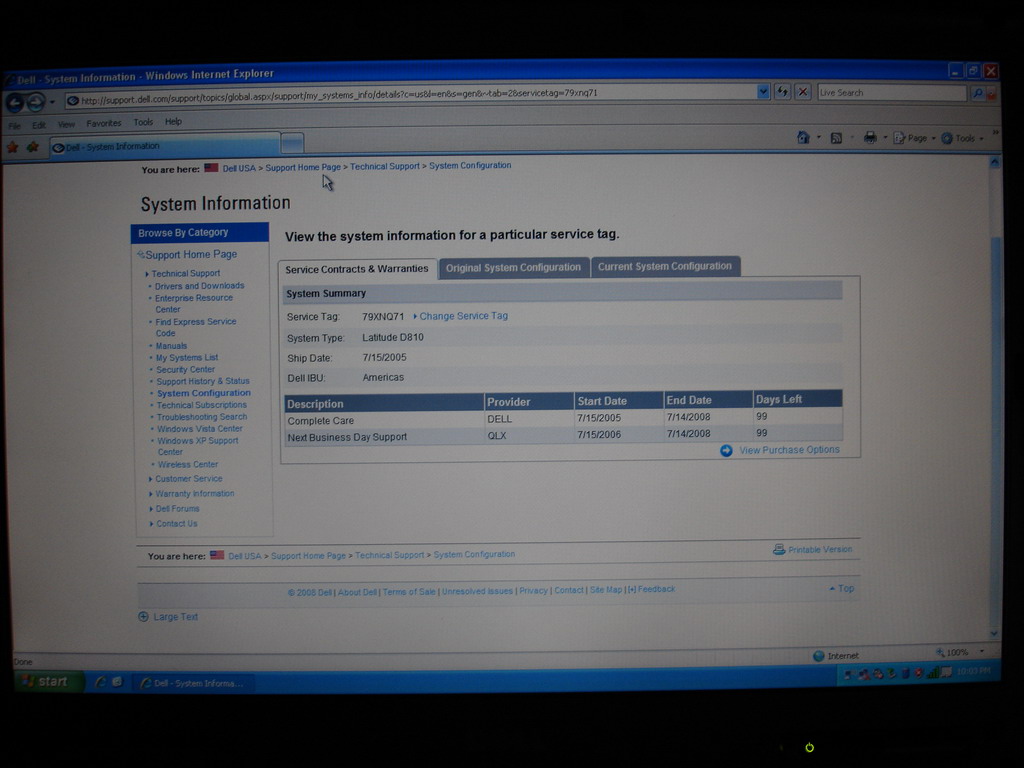
Task: Open the address bar history dropdown
Action: pyautogui.click(x=763, y=92)
